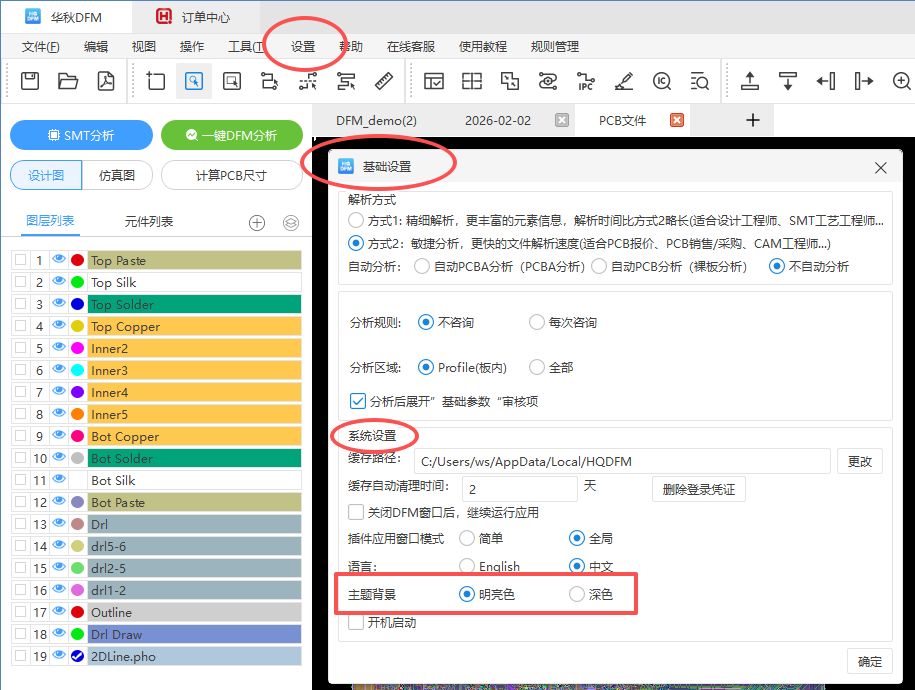
Task: Toggle 分析后展开 checkbox
Action: pos(357,401)
